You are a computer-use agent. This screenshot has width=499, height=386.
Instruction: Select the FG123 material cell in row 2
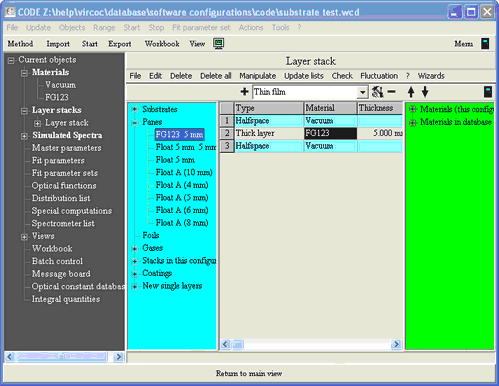pos(330,133)
